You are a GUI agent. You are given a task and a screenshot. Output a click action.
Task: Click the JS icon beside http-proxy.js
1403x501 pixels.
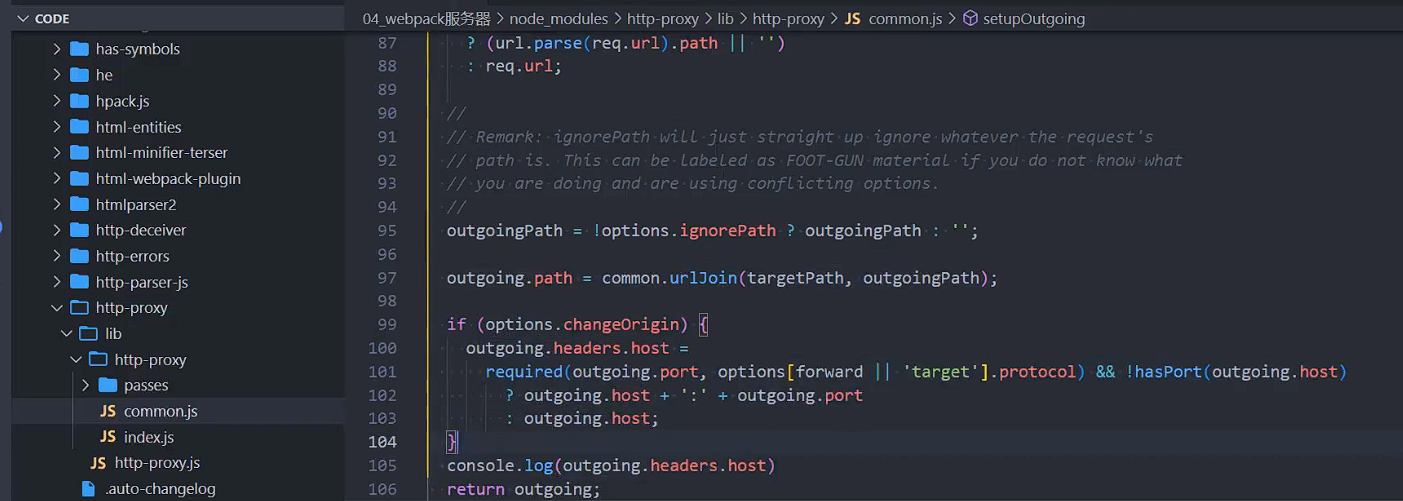pos(98,463)
